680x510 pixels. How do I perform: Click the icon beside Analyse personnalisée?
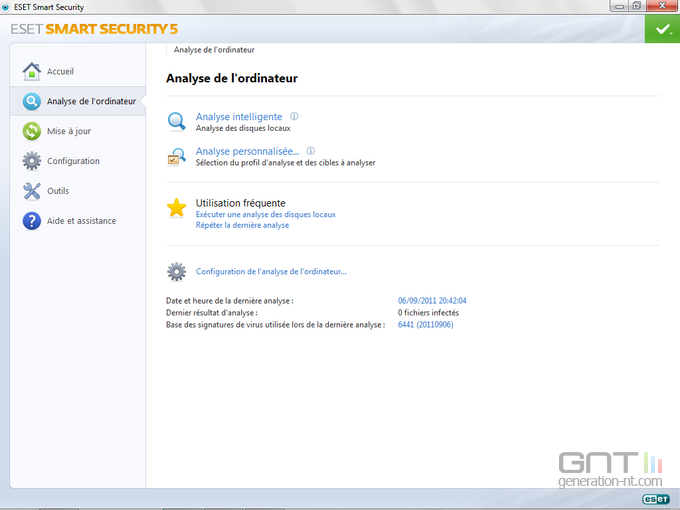[x=177, y=156]
